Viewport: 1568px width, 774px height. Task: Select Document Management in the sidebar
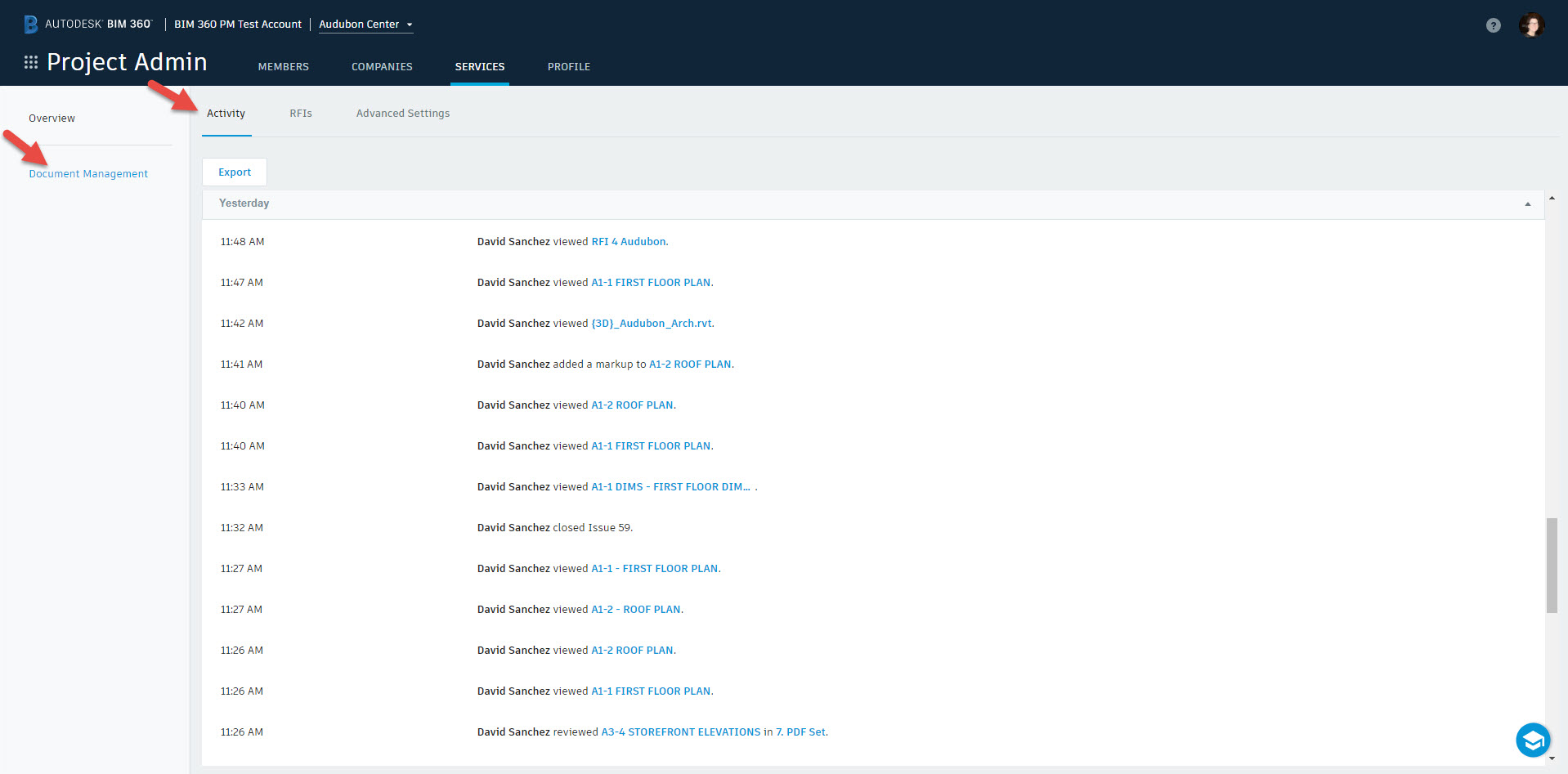pyautogui.click(x=88, y=174)
